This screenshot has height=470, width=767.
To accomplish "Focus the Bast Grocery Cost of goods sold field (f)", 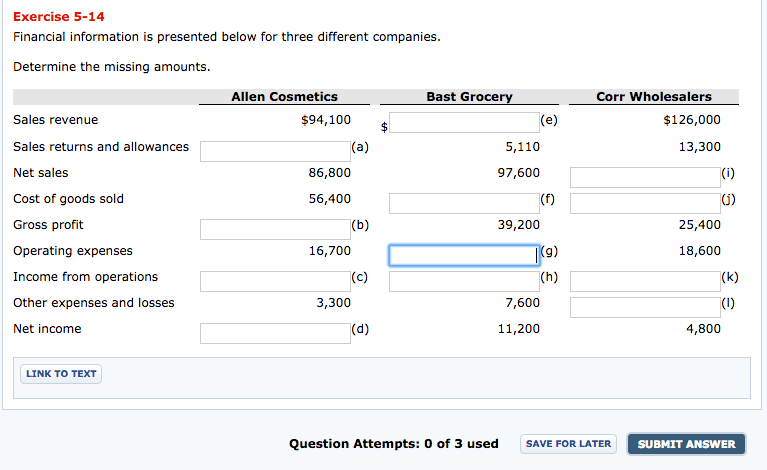I will (464, 203).
